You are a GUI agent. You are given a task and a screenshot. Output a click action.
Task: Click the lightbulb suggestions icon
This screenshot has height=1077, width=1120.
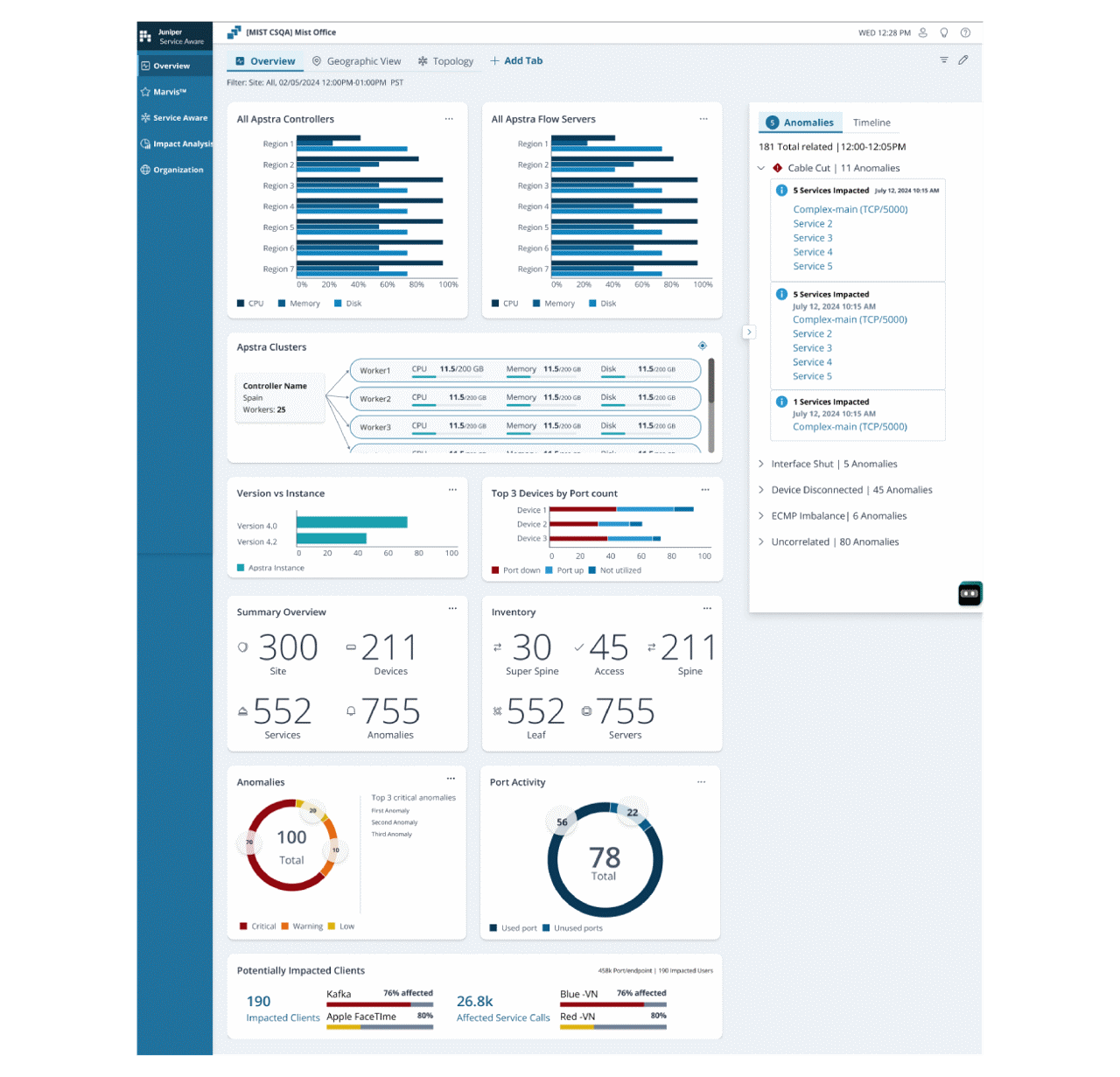pyautogui.click(x=943, y=32)
